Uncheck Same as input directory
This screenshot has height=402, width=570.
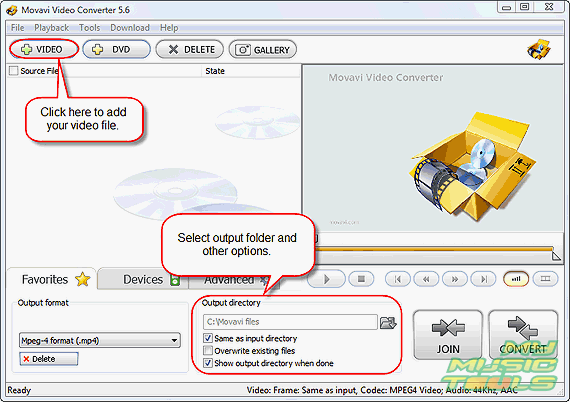tap(208, 338)
